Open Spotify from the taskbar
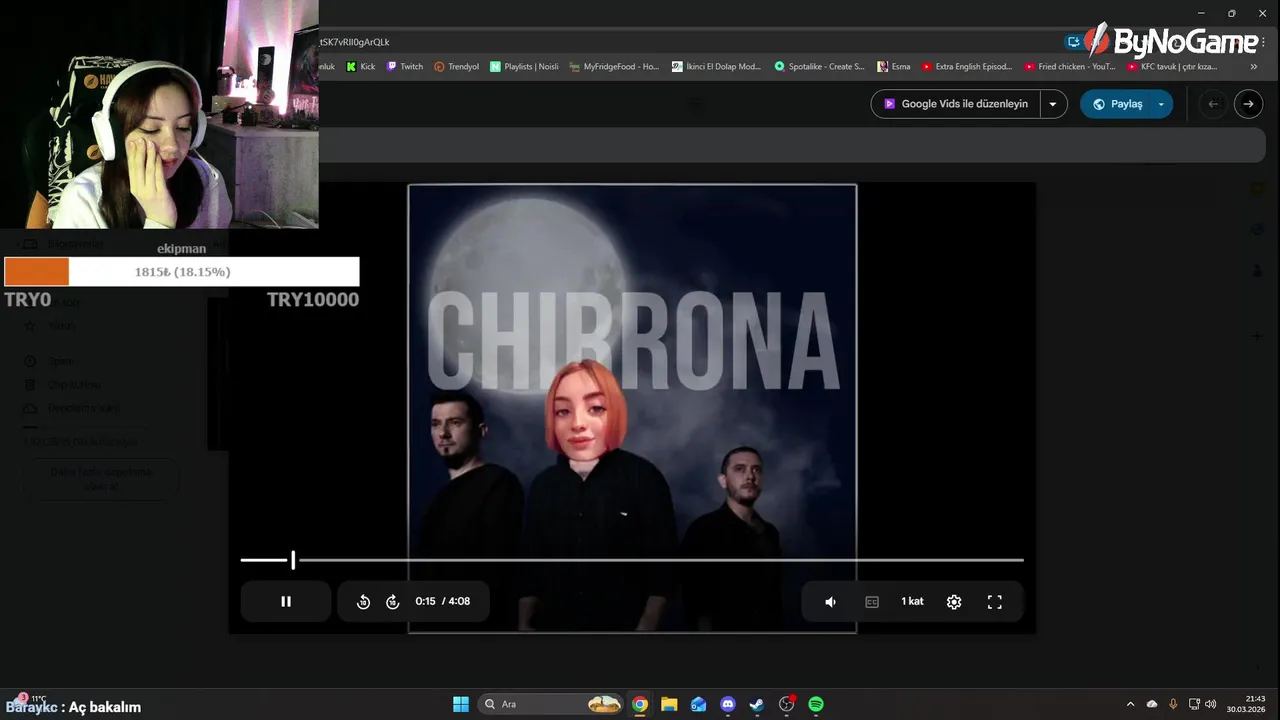1280x720 pixels. click(816, 704)
